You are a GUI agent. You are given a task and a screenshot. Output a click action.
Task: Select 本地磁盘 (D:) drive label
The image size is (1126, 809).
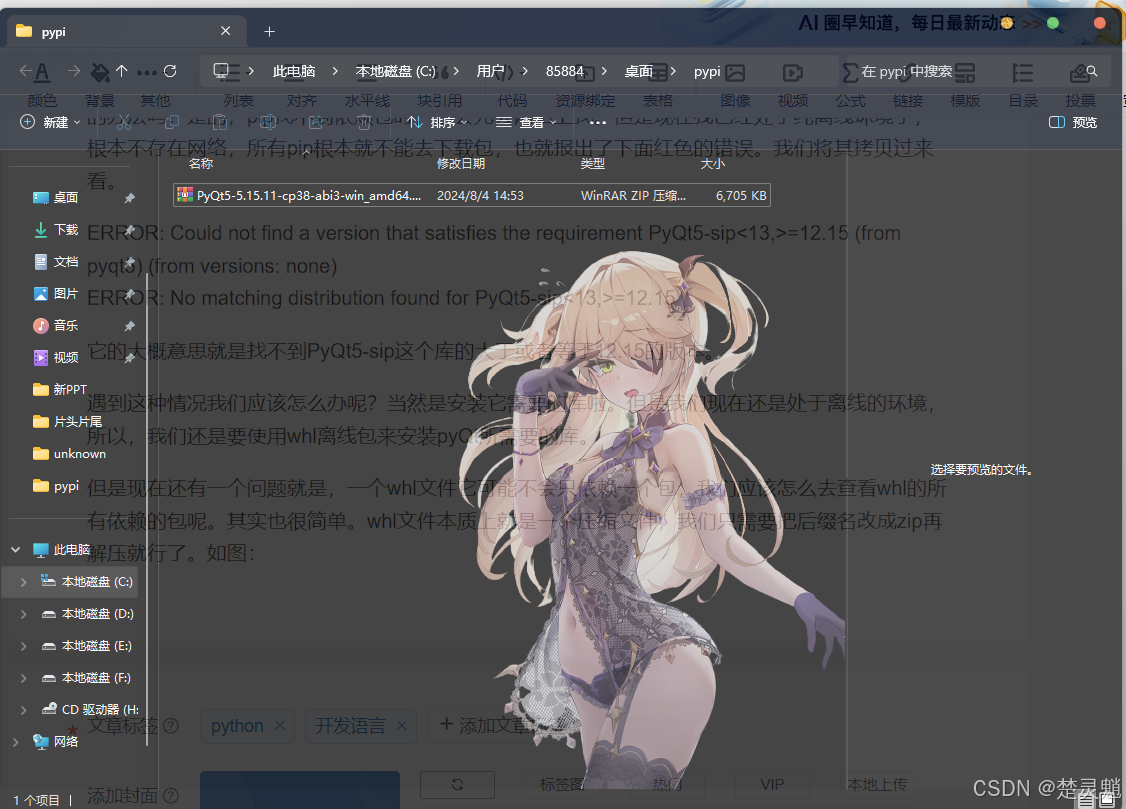pyautogui.click(x=98, y=614)
